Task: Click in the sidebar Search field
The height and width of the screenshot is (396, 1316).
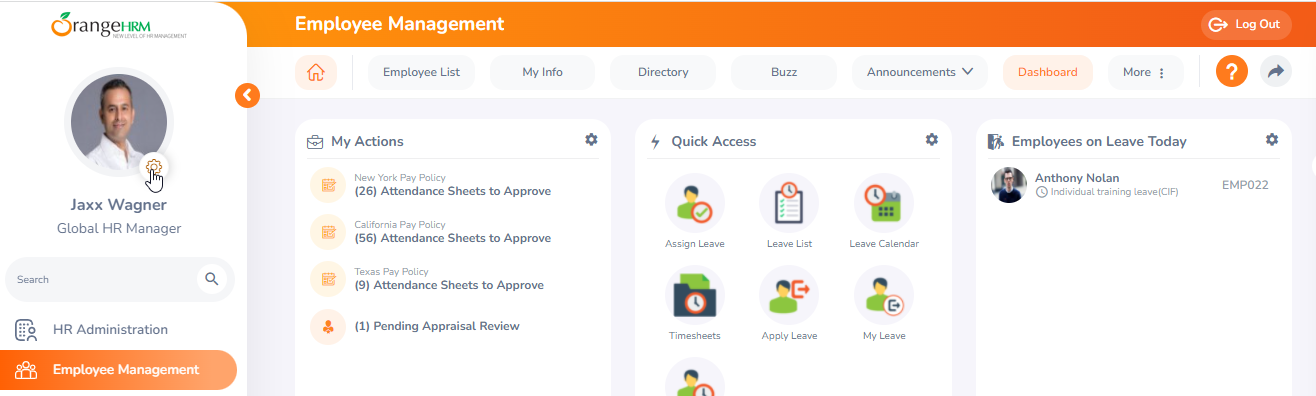Action: pos(119,279)
